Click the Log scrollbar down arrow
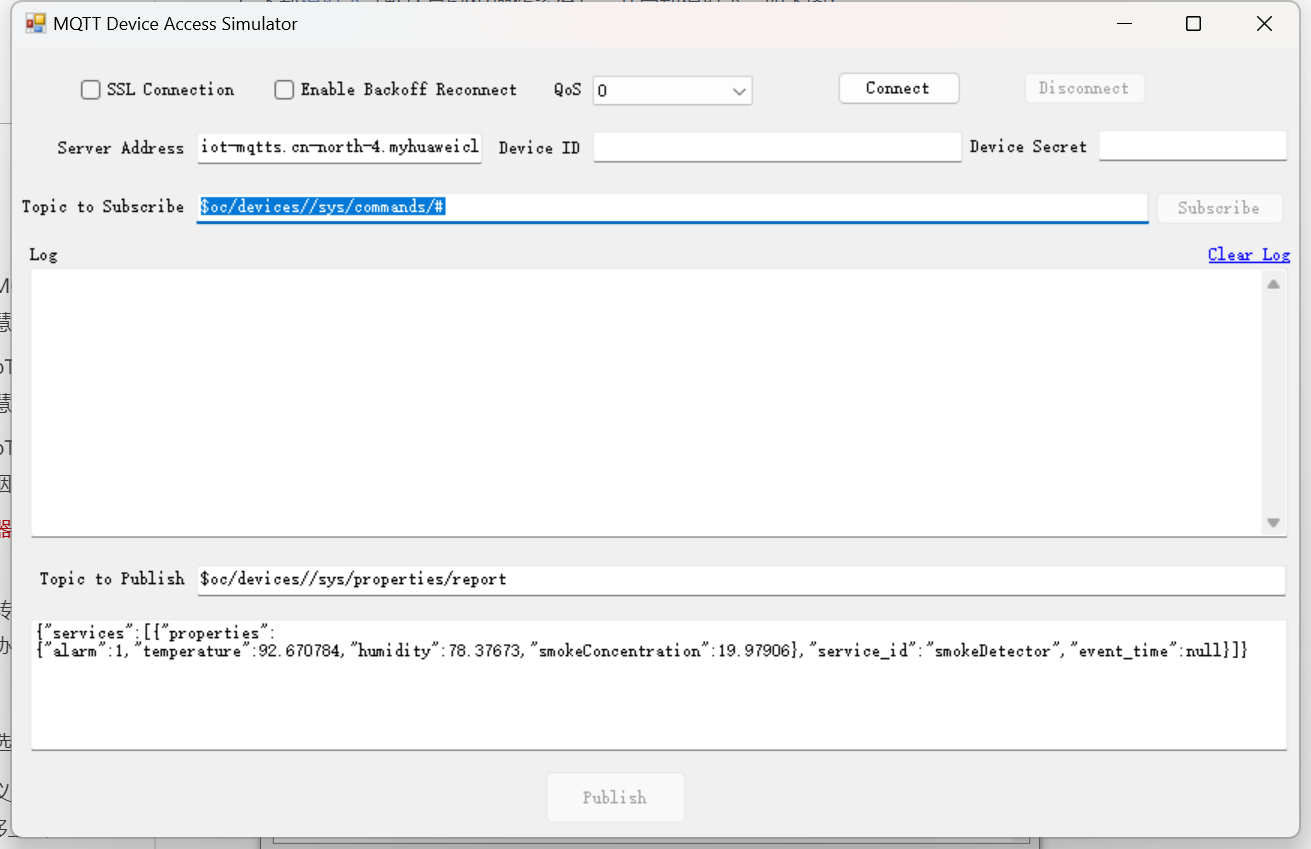1311x849 pixels. pyautogui.click(x=1273, y=522)
